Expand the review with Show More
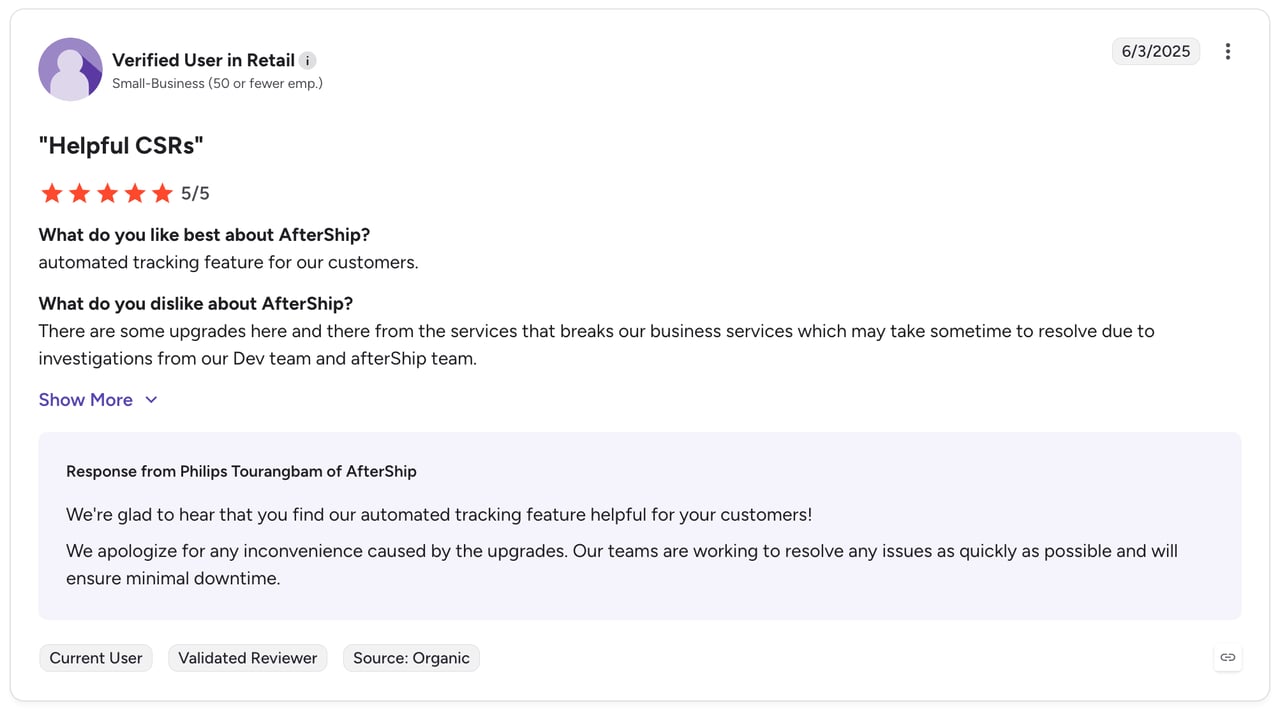1280x715 pixels. click(x=98, y=400)
